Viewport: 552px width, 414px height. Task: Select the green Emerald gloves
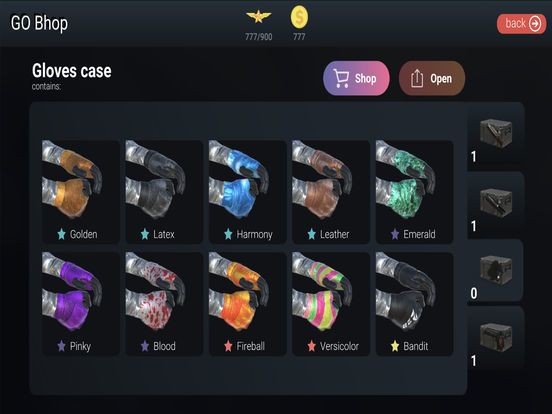pyautogui.click(x=414, y=192)
